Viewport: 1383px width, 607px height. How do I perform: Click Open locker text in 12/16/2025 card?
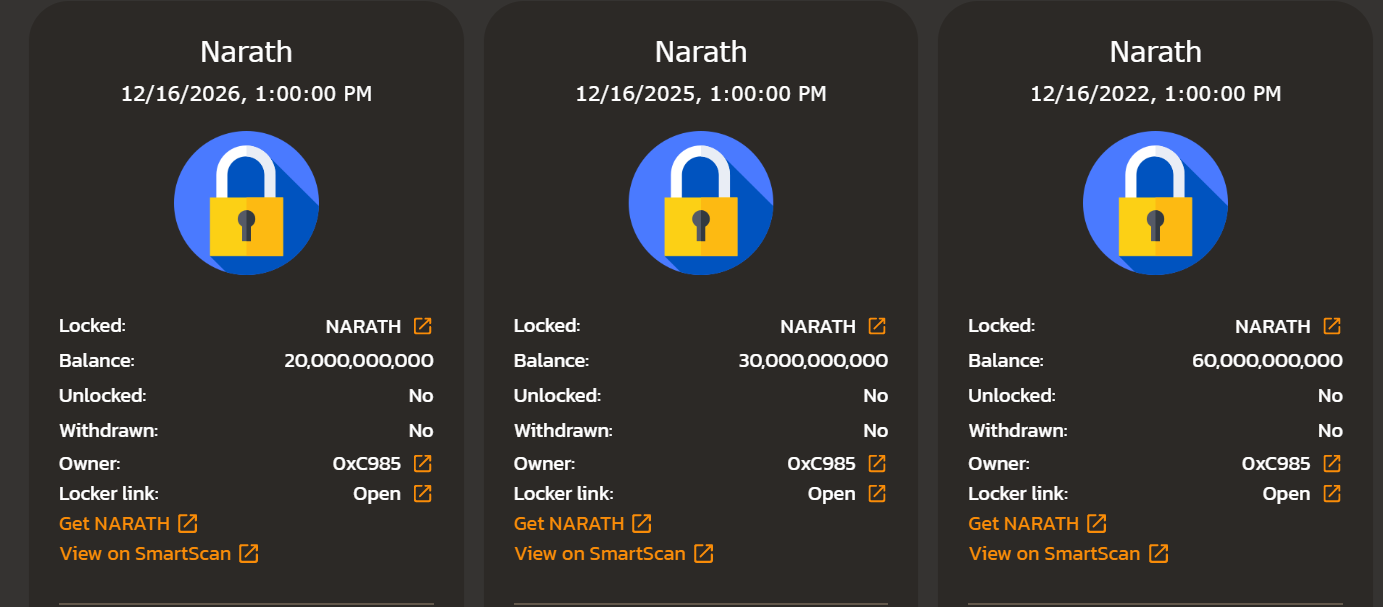832,494
